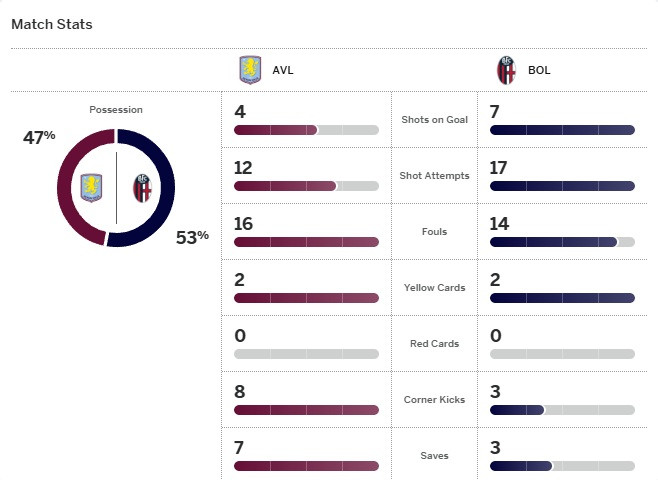The image size is (658, 480).
Task: Click the Shots on Goal stat label
Action: coord(434,120)
